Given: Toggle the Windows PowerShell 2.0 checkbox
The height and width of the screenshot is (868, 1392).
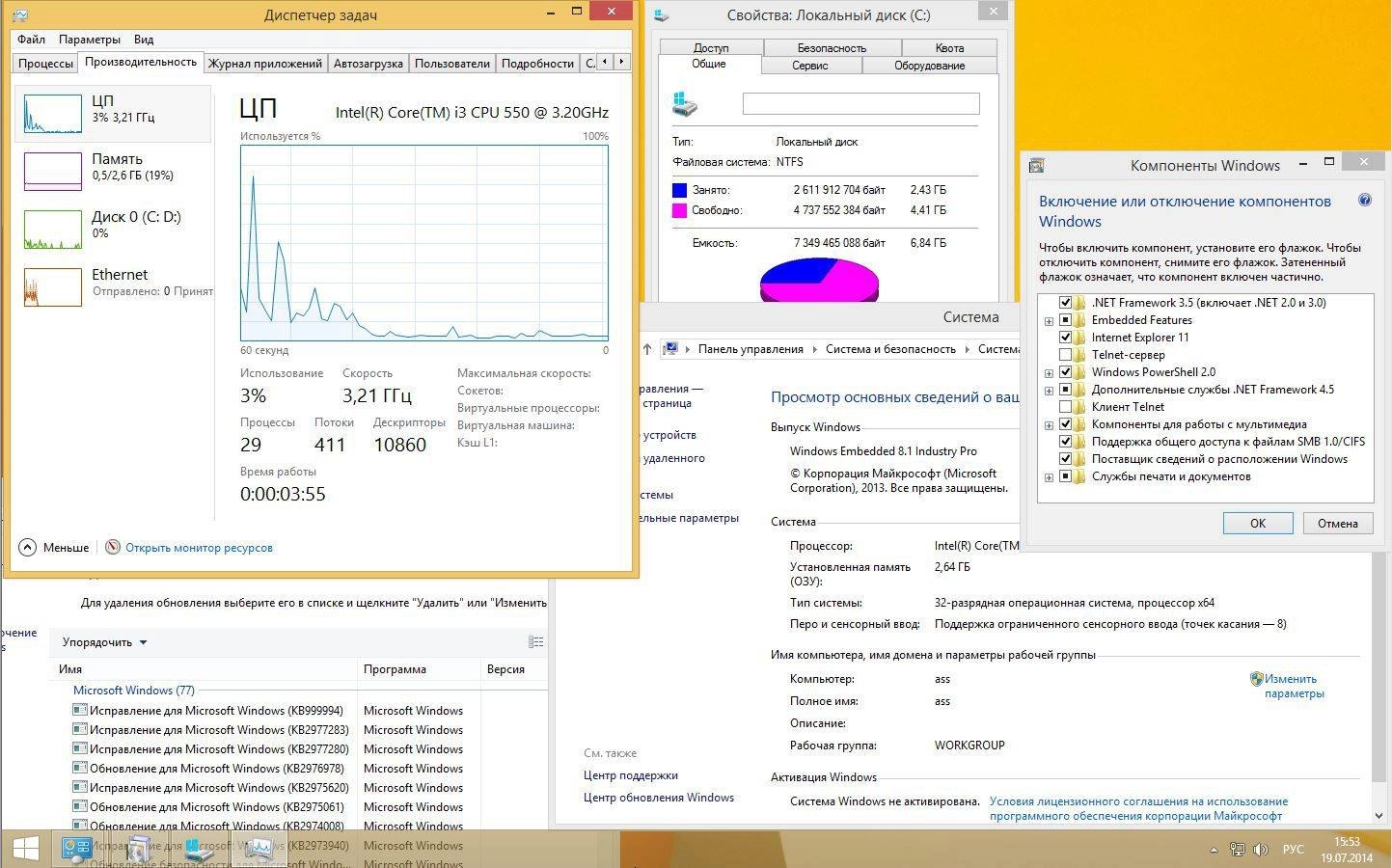Looking at the screenshot, I should coord(1066,372).
